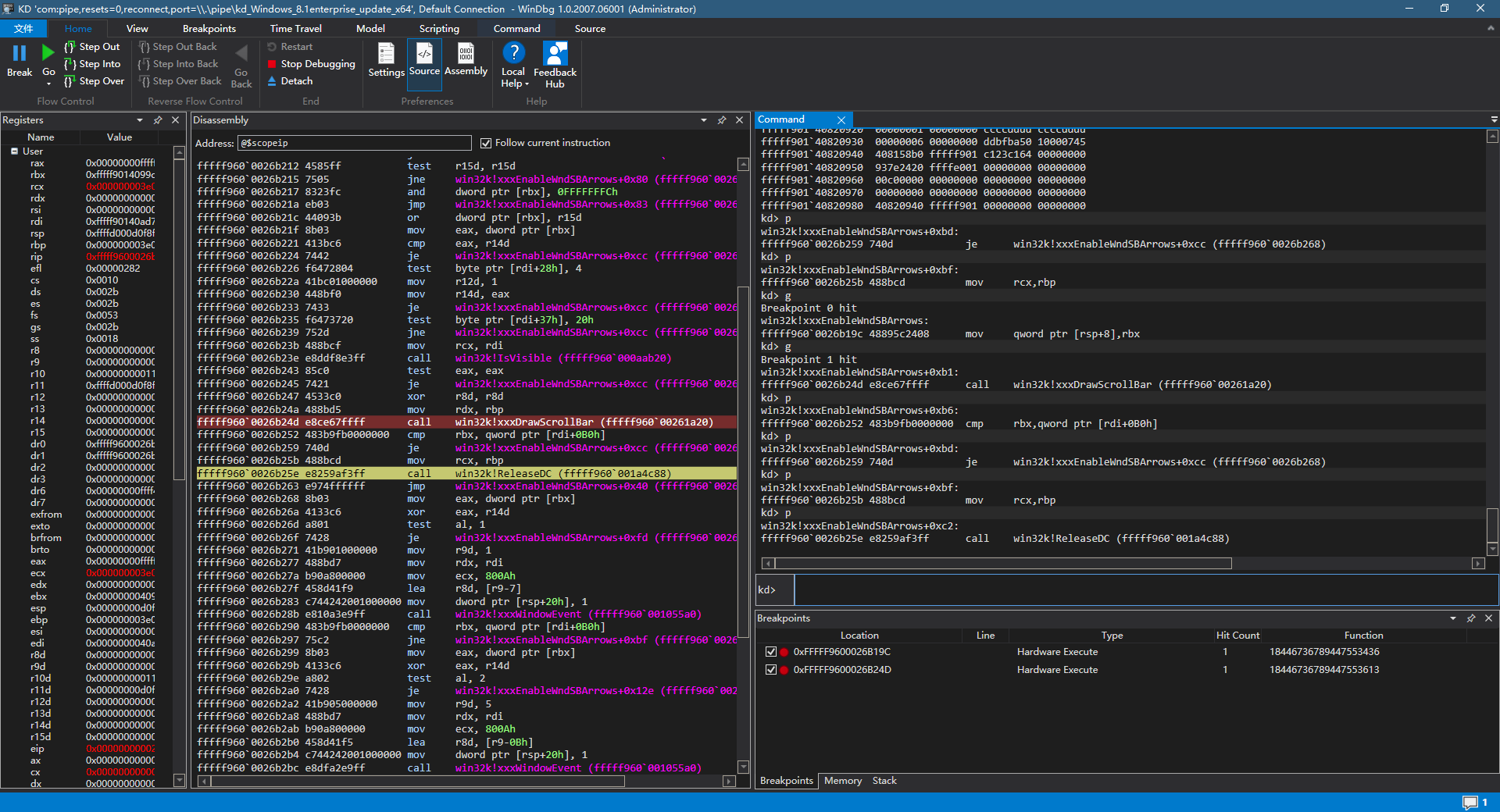Disable breakpoint 0xFFFFF9600026B19C checkbox
This screenshot has height=812, width=1500.
(x=771, y=652)
